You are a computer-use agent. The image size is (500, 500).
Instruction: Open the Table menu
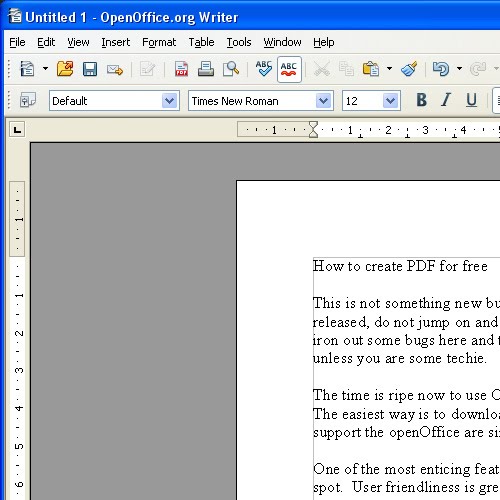[201, 42]
